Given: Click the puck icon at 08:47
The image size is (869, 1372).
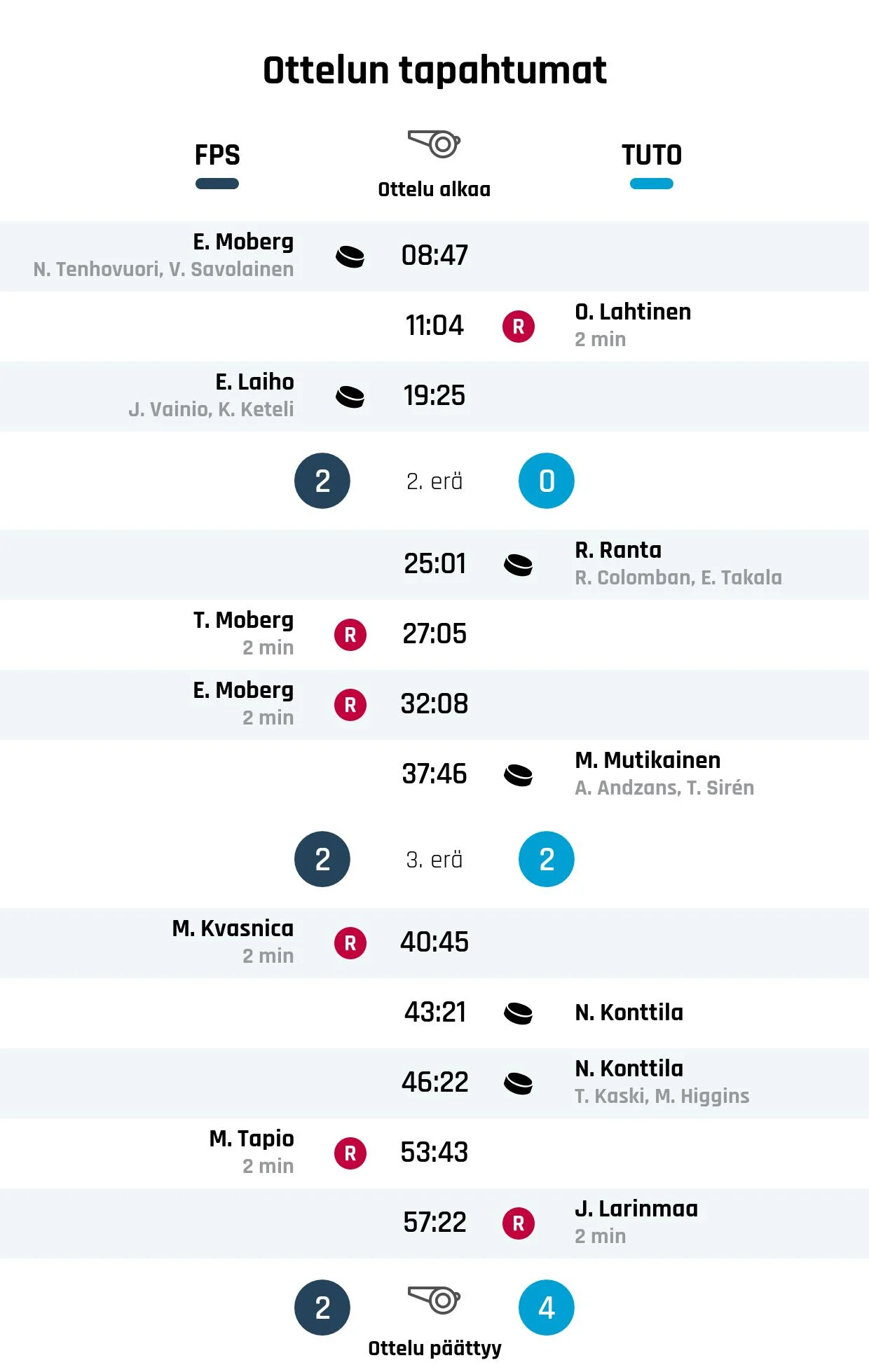Looking at the screenshot, I should tap(350, 256).
